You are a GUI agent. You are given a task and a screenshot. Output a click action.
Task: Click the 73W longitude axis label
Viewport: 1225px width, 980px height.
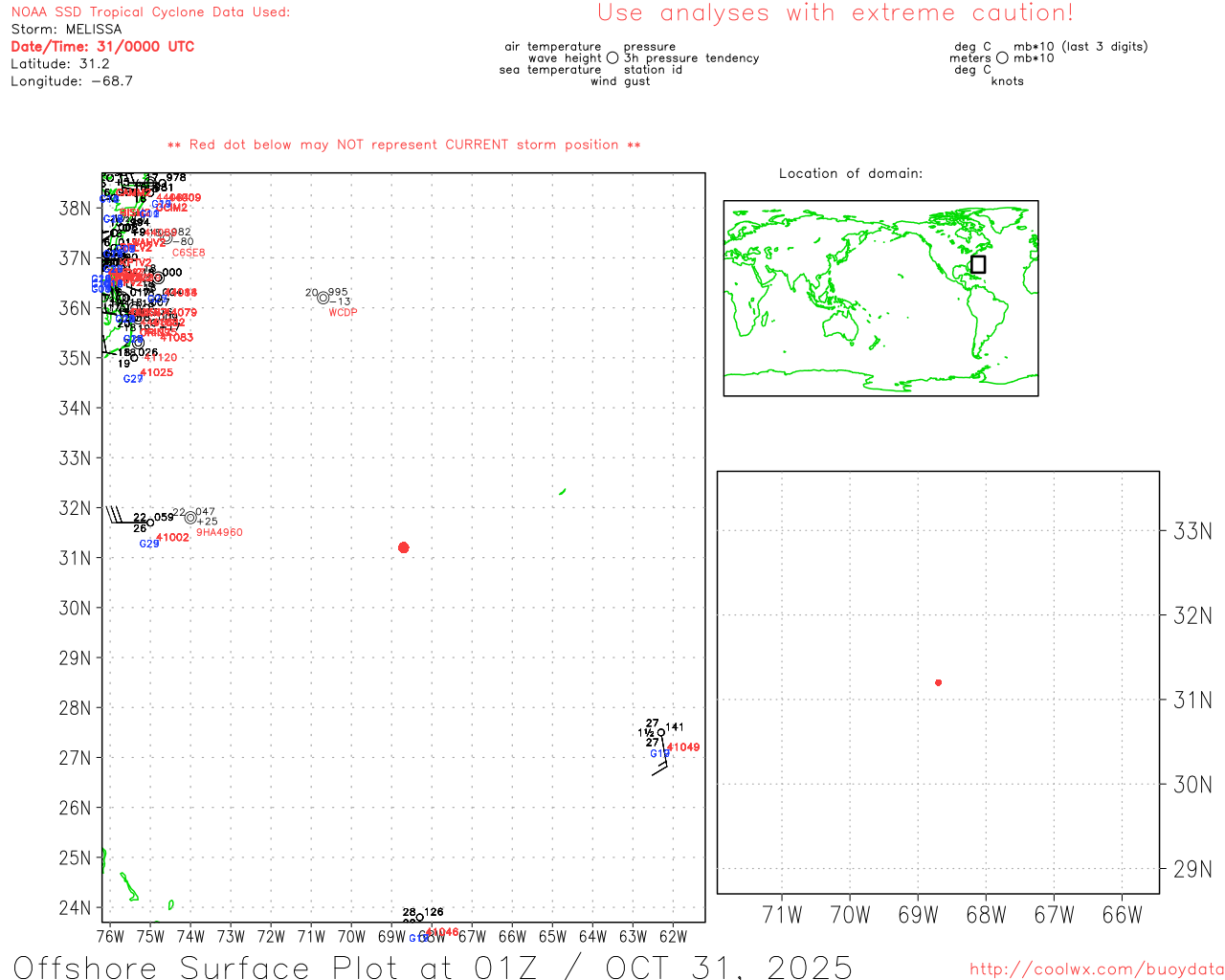(x=231, y=936)
